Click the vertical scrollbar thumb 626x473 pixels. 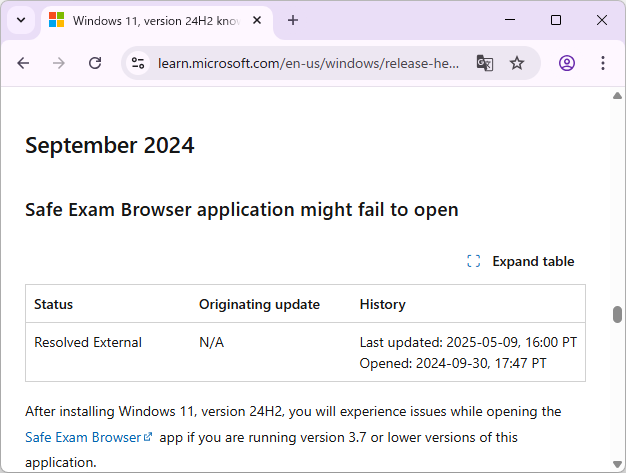point(617,314)
